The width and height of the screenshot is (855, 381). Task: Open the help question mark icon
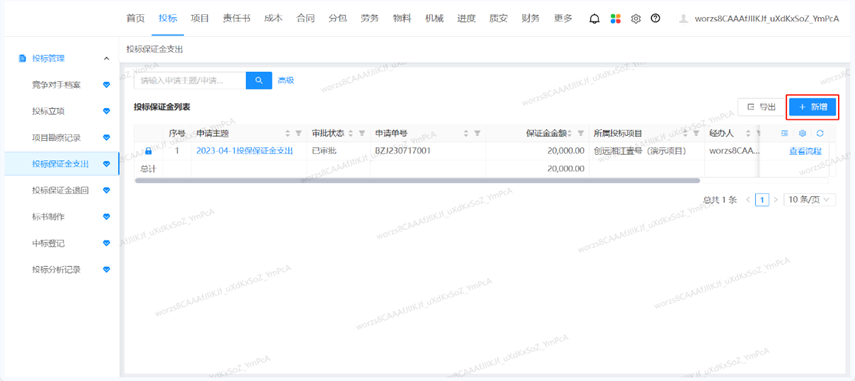pyautogui.click(x=655, y=18)
